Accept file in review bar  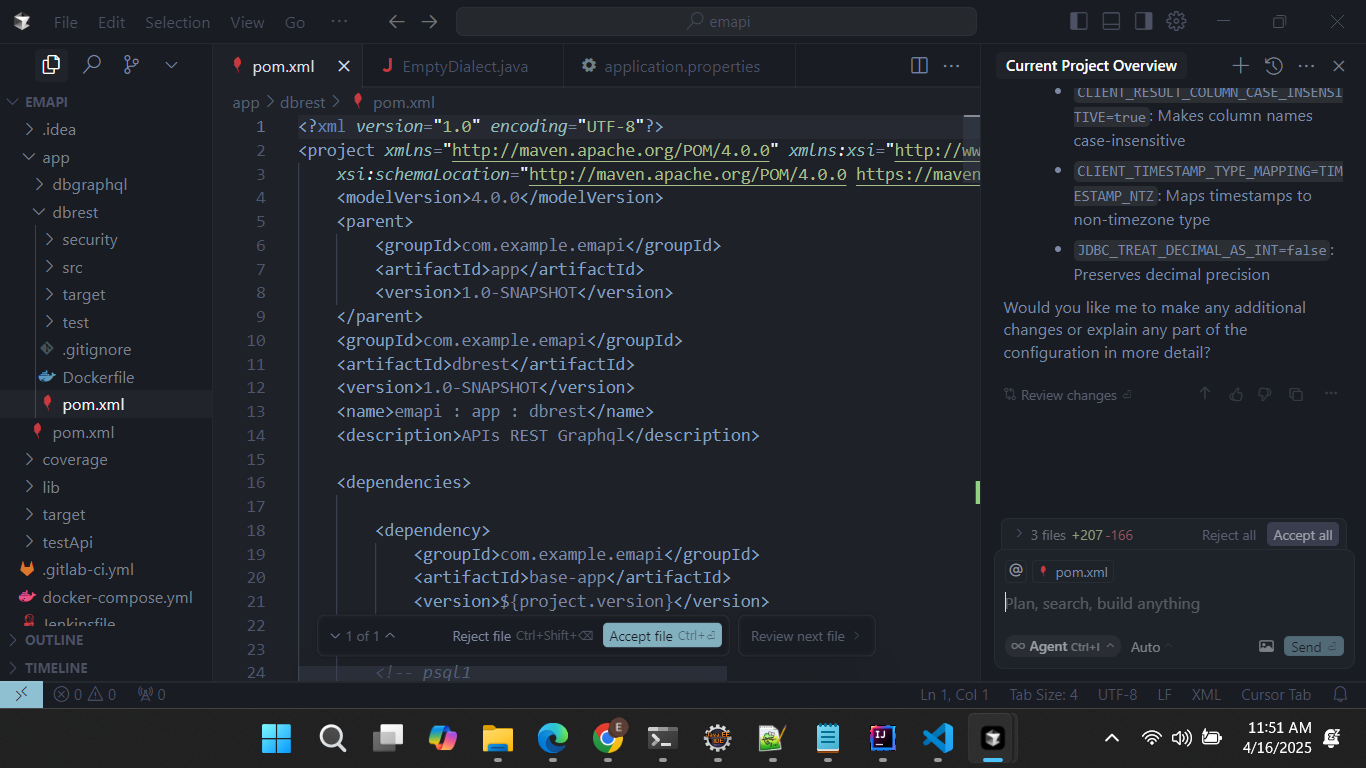[662, 636]
